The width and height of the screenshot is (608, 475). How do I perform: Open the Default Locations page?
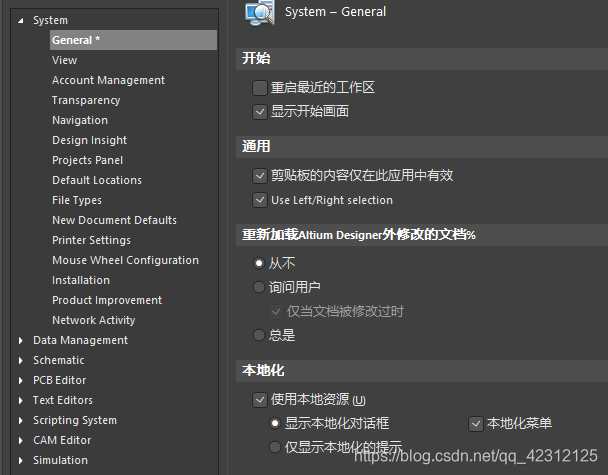pyautogui.click(x=97, y=180)
